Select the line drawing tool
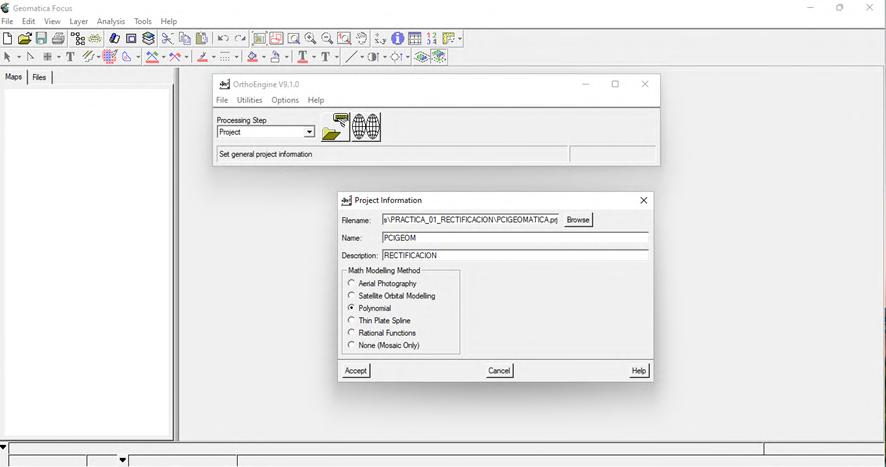 [x=351, y=57]
